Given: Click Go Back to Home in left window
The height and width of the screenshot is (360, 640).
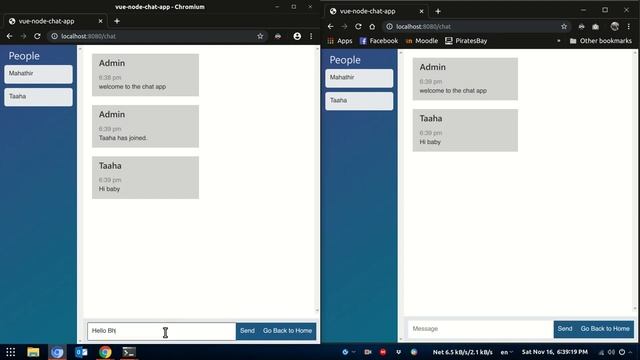Looking at the screenshot, I should [287, 331].
